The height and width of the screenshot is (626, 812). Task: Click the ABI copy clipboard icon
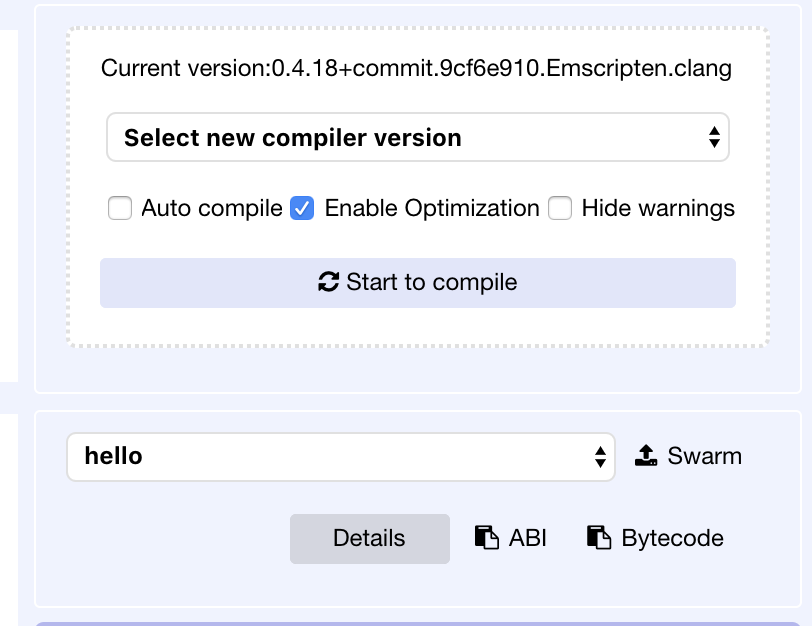click(487, 537)
